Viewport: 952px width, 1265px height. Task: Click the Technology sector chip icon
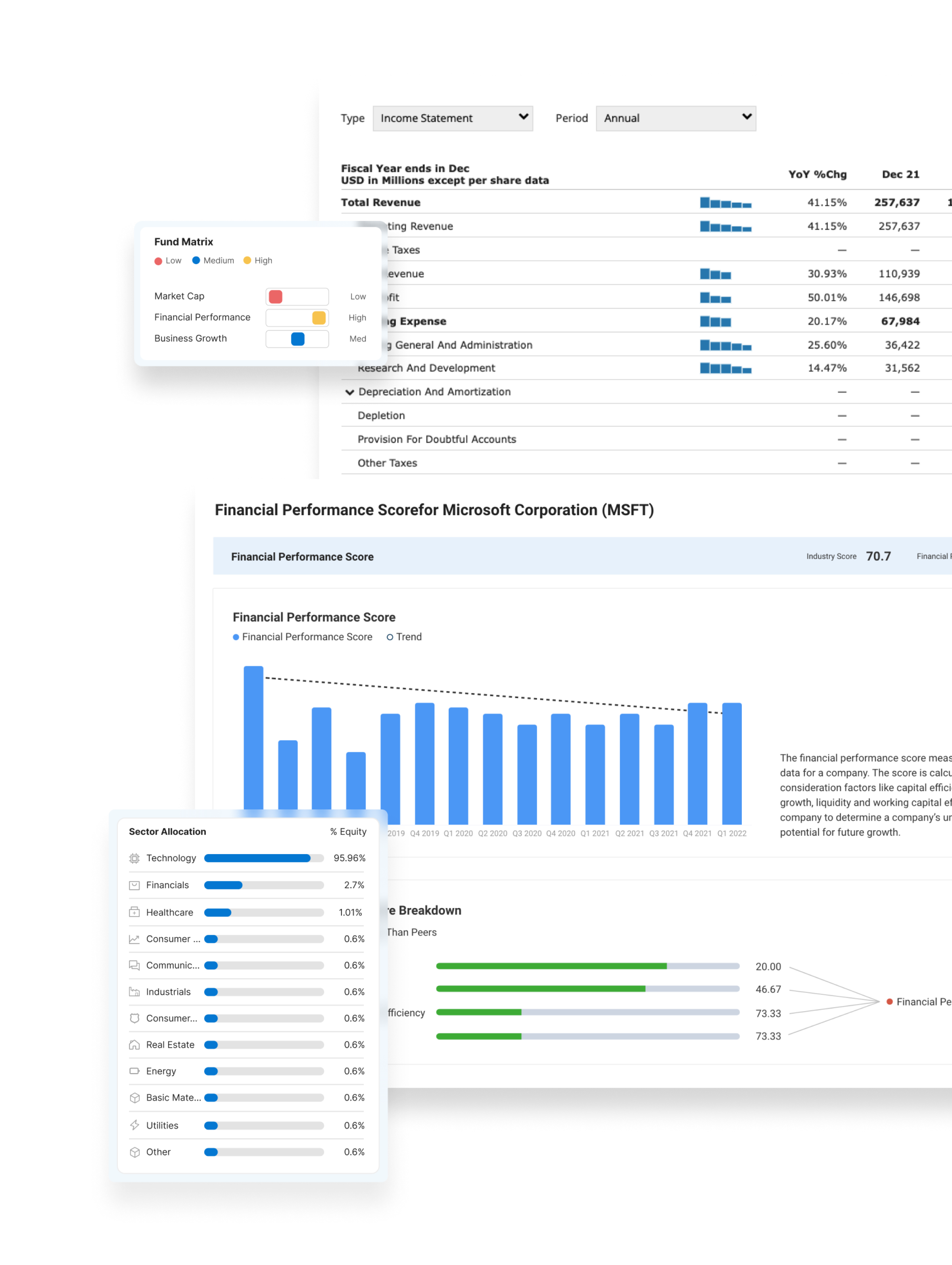click(134, 858)
